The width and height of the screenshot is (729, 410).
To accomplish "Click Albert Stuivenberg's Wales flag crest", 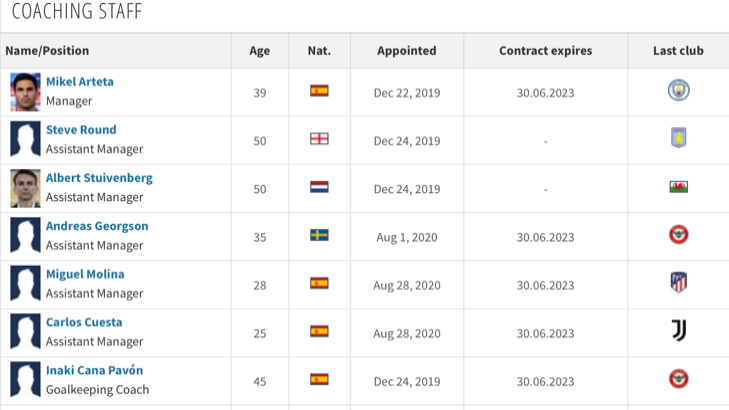I will 678,187.
